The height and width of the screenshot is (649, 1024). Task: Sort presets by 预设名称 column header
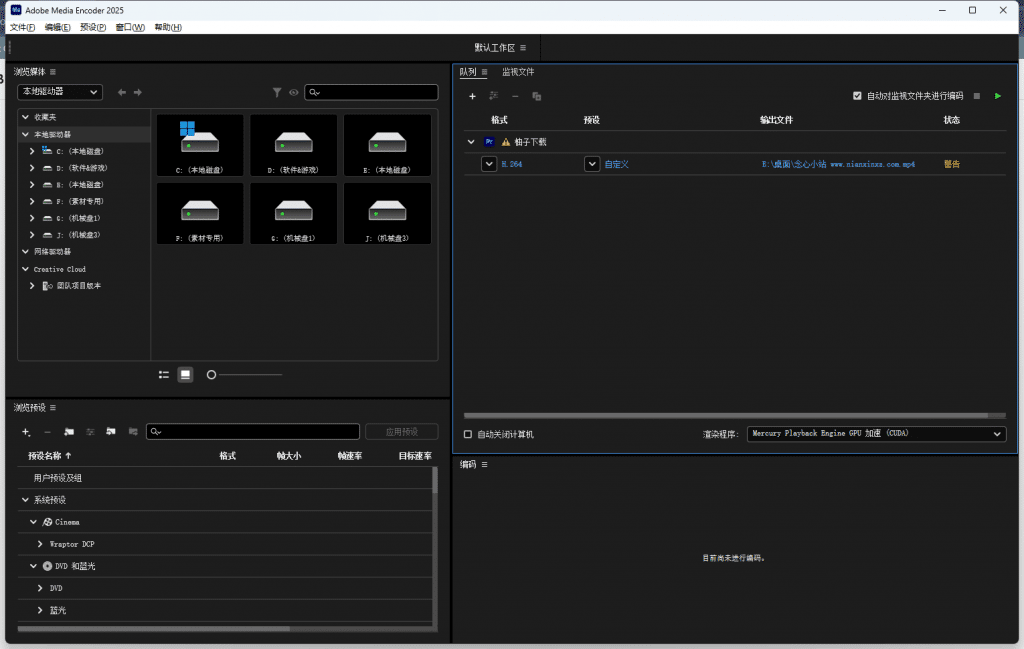coord(50,456)
